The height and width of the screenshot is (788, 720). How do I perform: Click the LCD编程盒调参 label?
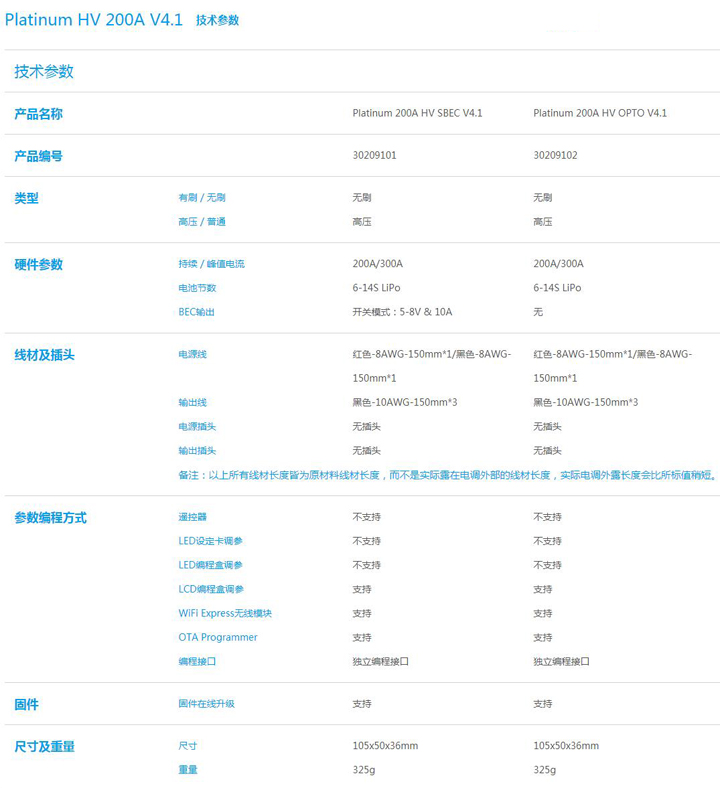(x=210, y=589)
